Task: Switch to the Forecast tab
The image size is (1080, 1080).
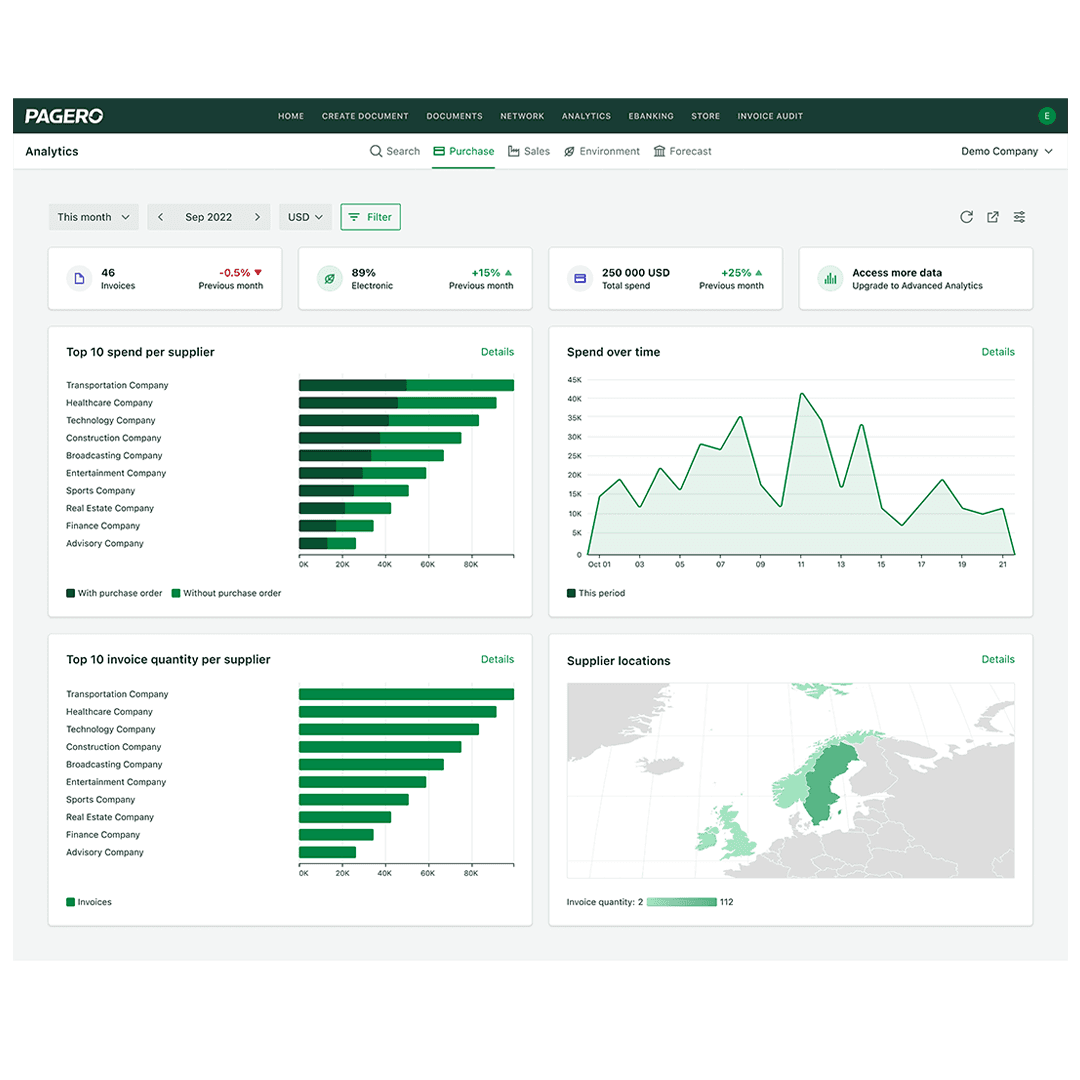Action: [x=683, y=152]
